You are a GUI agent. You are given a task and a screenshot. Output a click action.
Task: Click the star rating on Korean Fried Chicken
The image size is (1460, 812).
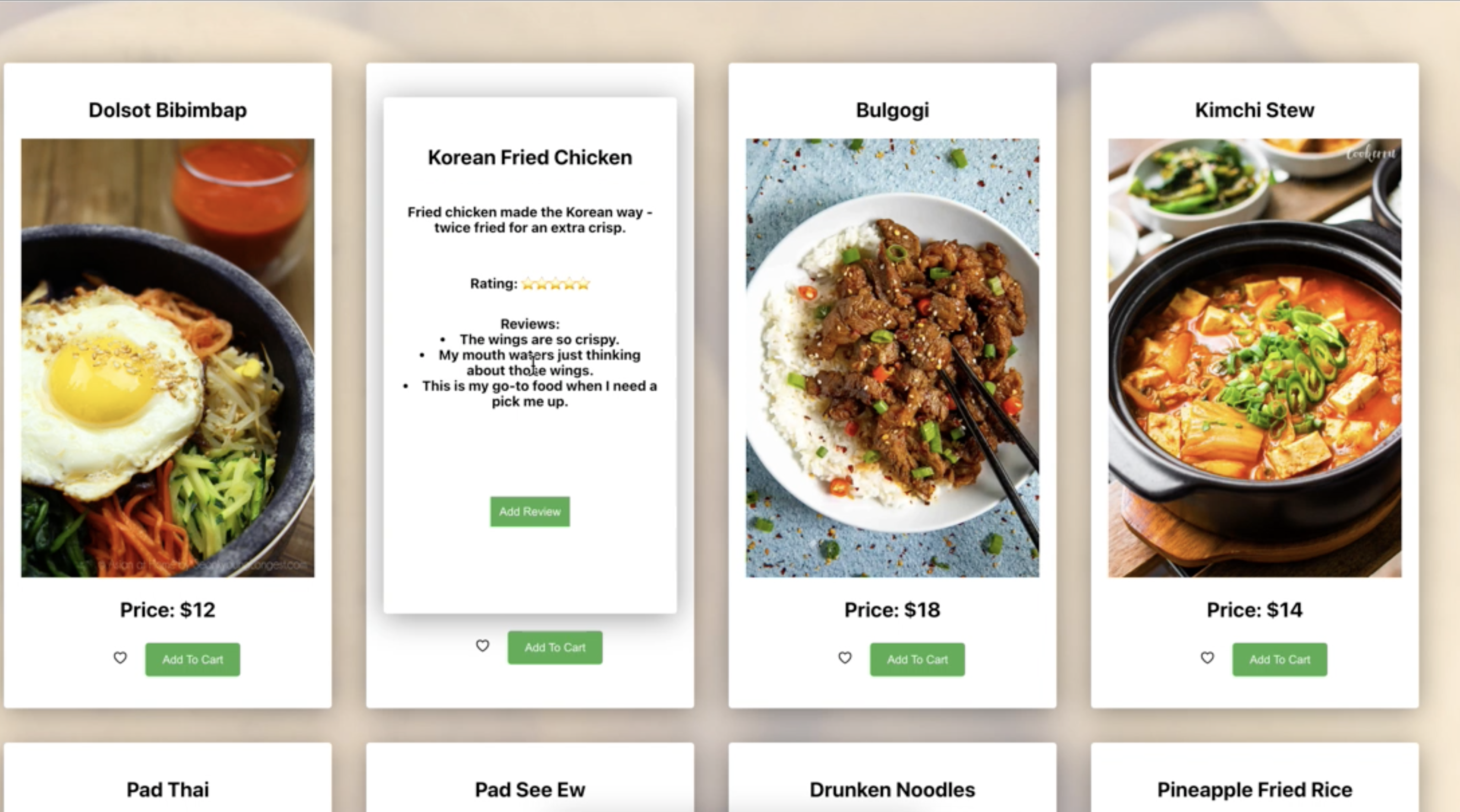pos(555,283)
